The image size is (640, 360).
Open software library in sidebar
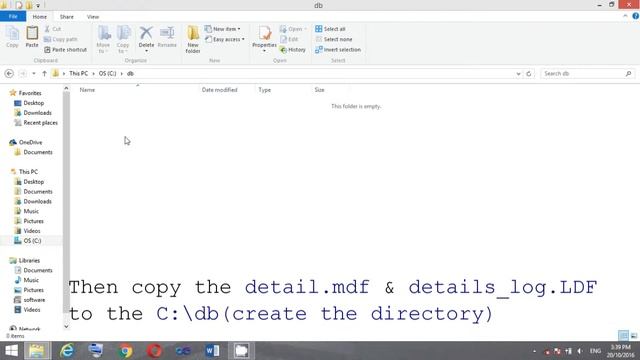pos(34,300)
